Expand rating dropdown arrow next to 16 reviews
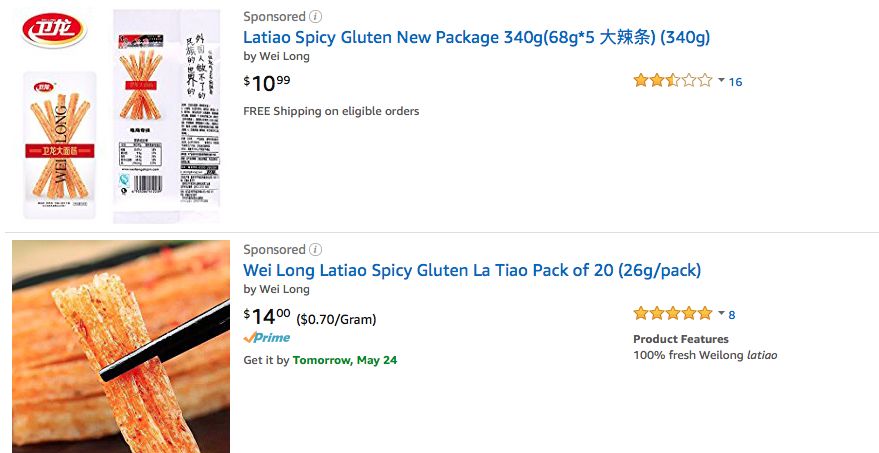879x453 pixels. (721, 81)
